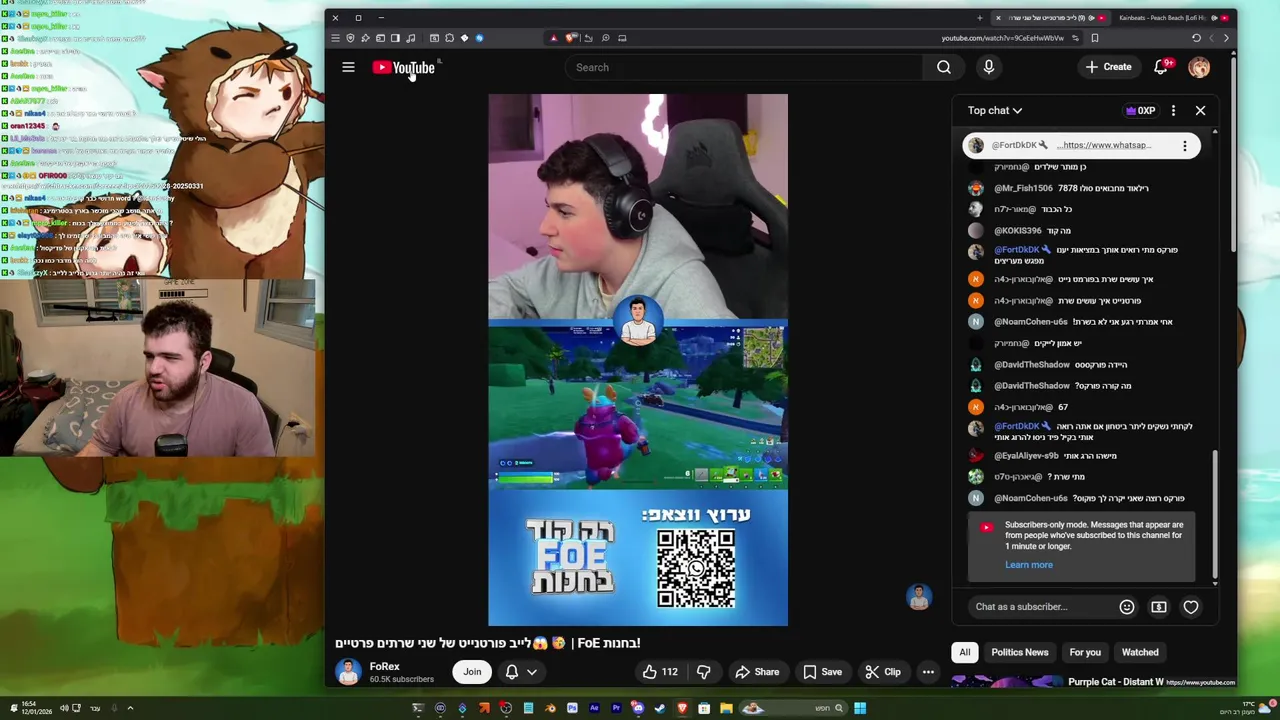Open the ForRex channel avatar

[x=348, y=672]
